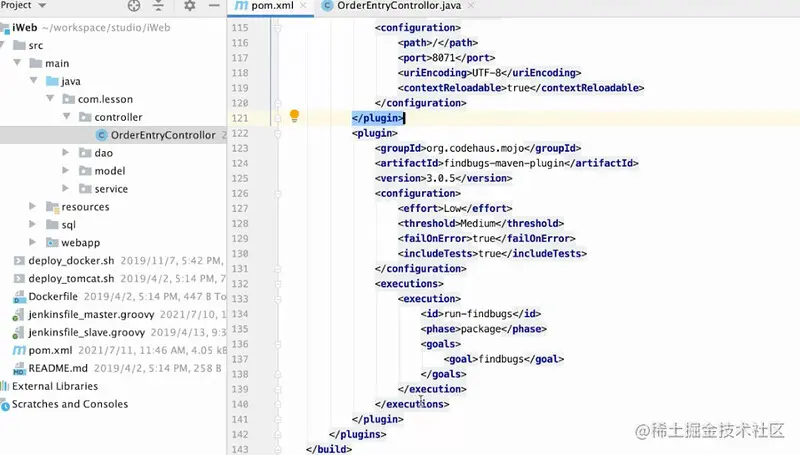Select jenkinsfile_slave.groovy file
The image size is (800, 455).
coord(87,332)
